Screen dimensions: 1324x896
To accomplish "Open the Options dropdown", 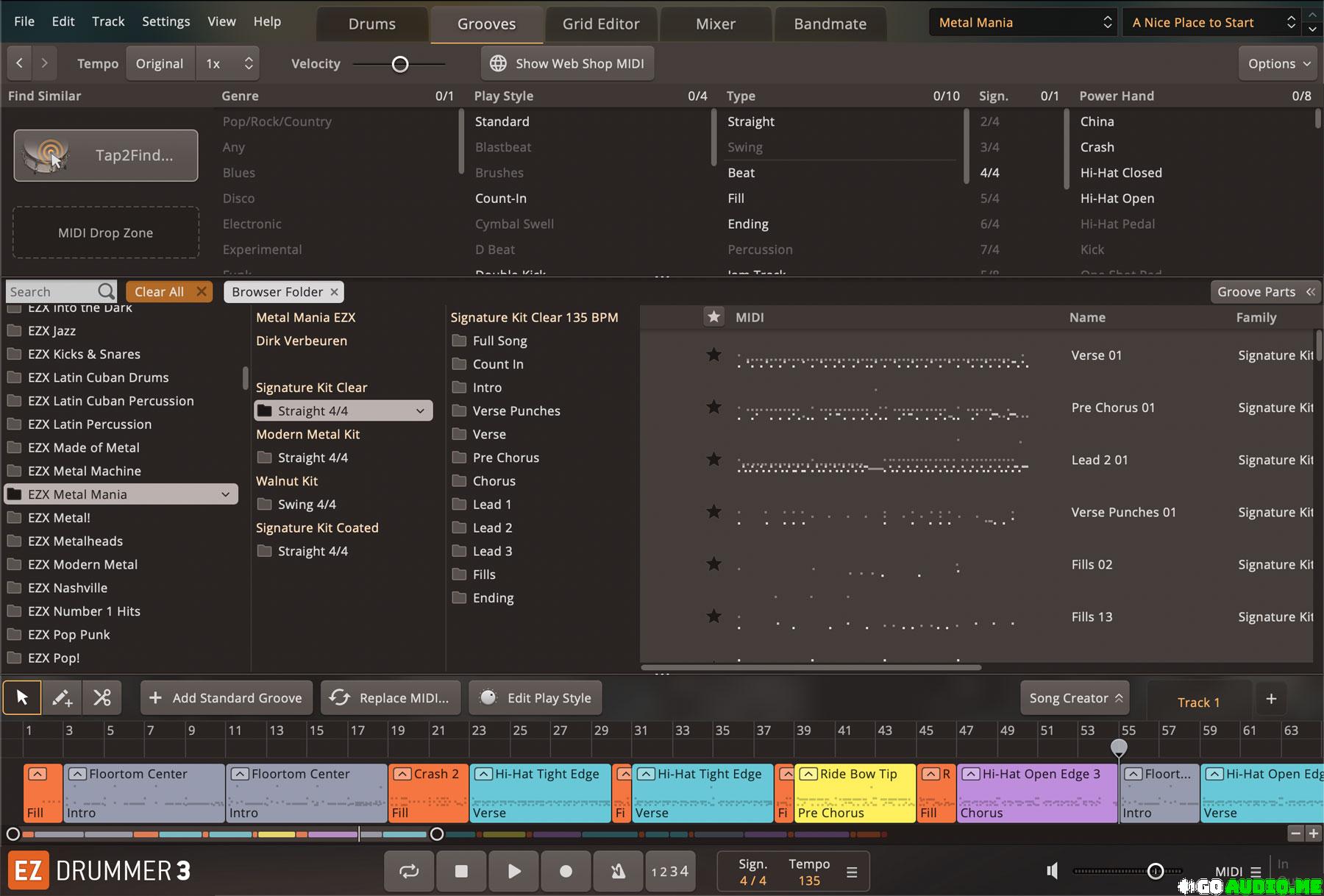I will tap(1278, 63).
